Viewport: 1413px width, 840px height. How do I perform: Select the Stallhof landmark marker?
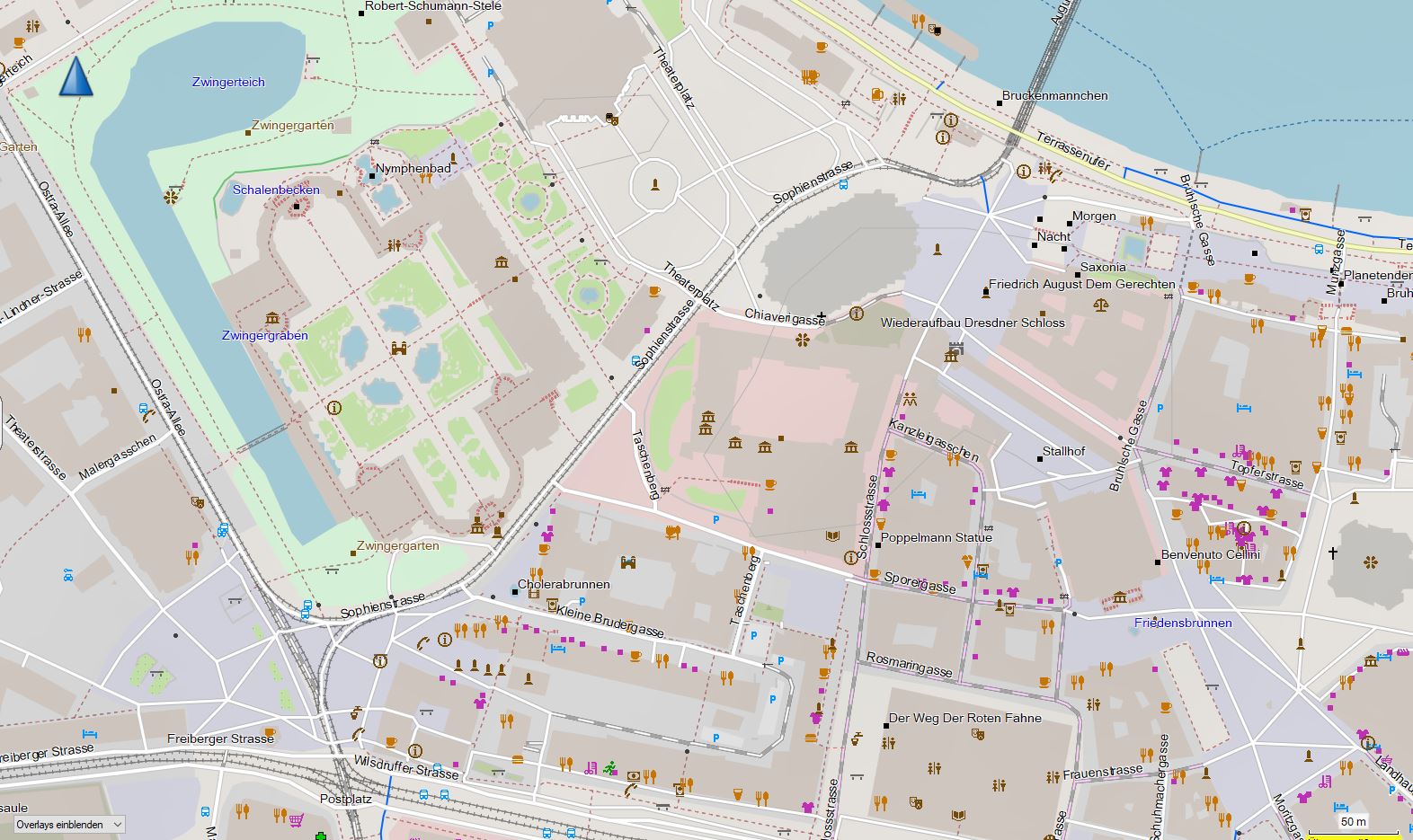click(1041, 458)
